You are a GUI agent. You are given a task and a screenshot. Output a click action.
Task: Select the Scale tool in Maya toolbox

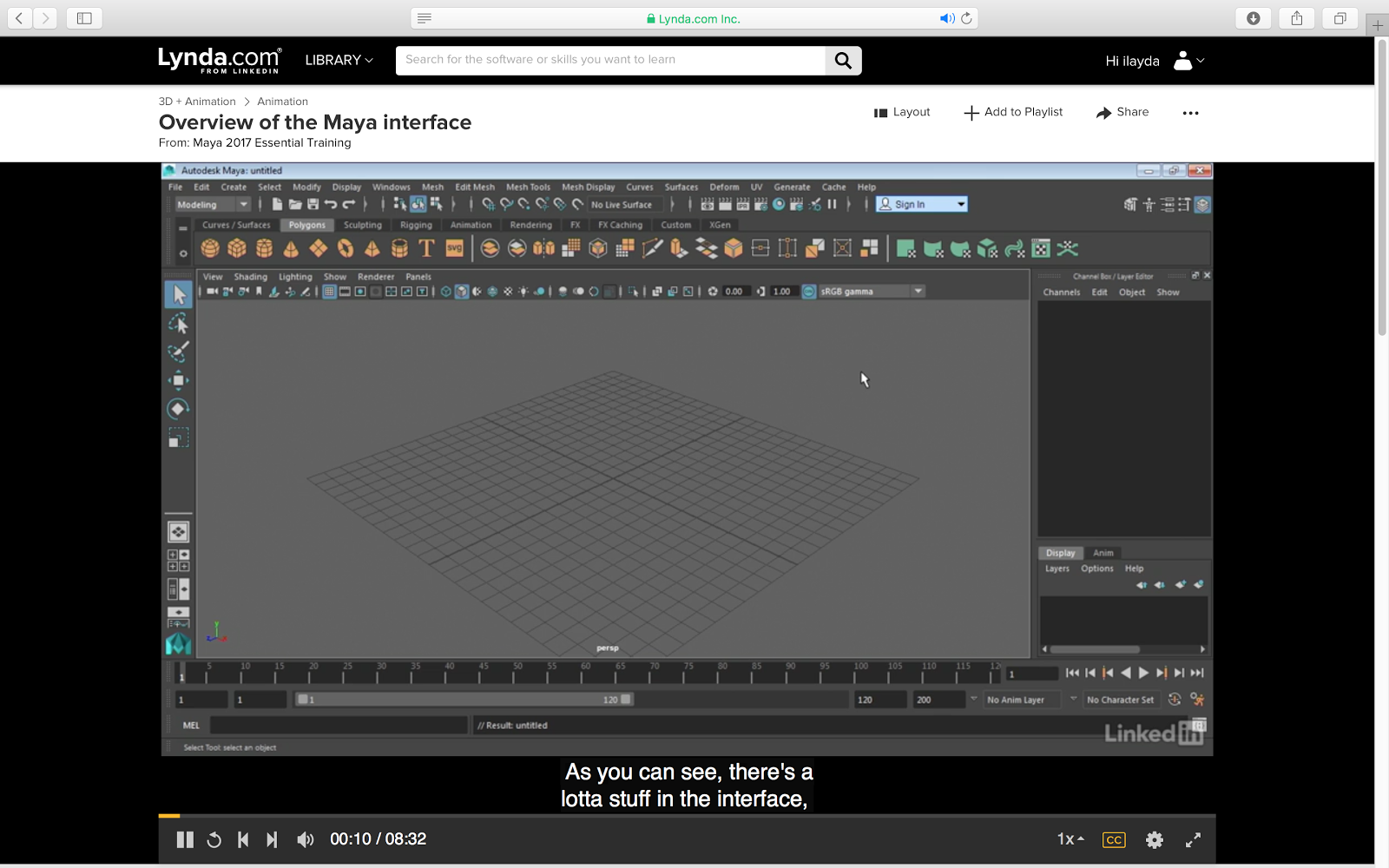click(179, 437)
